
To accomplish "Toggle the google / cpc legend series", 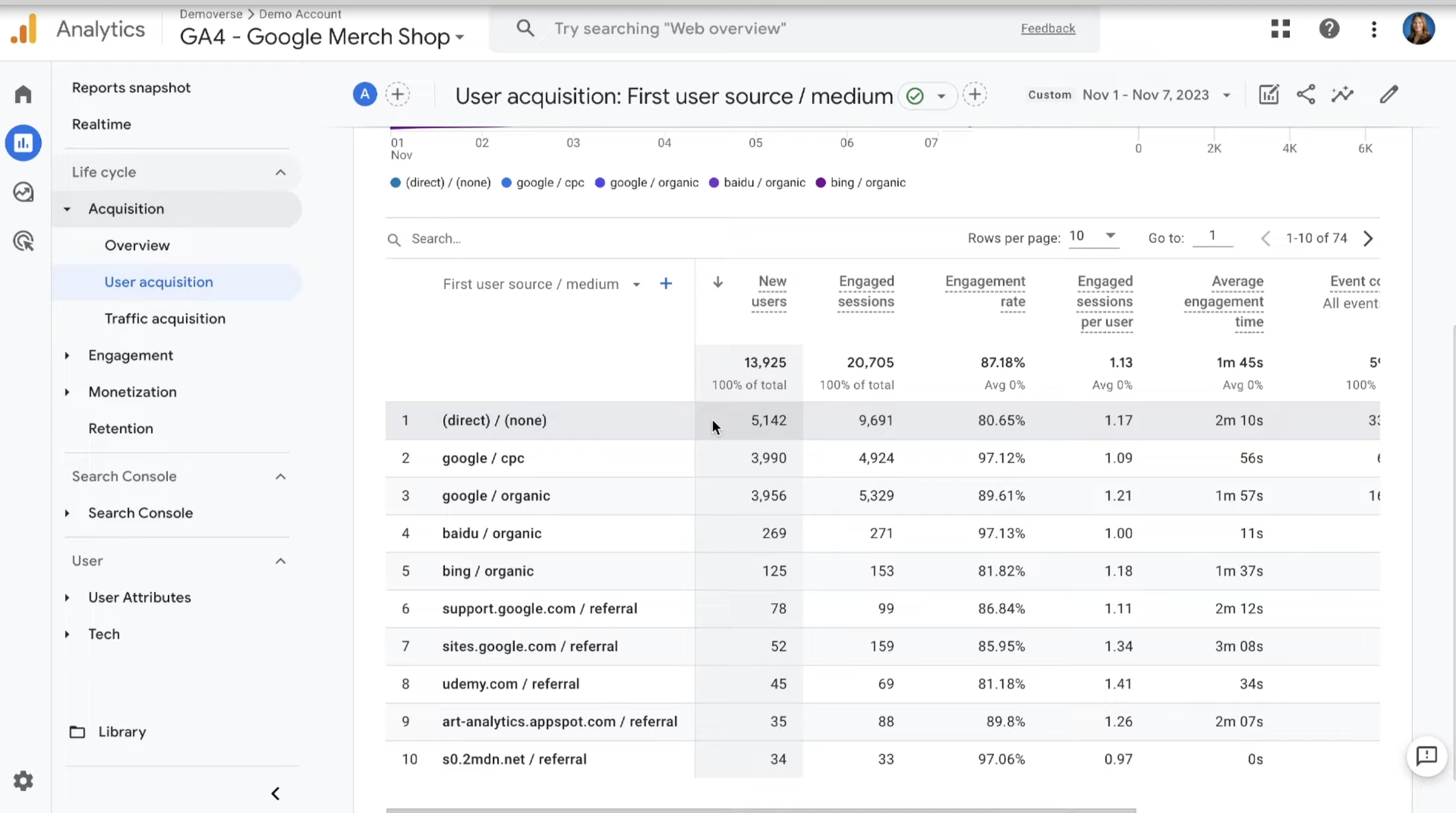I will point(543,183).
